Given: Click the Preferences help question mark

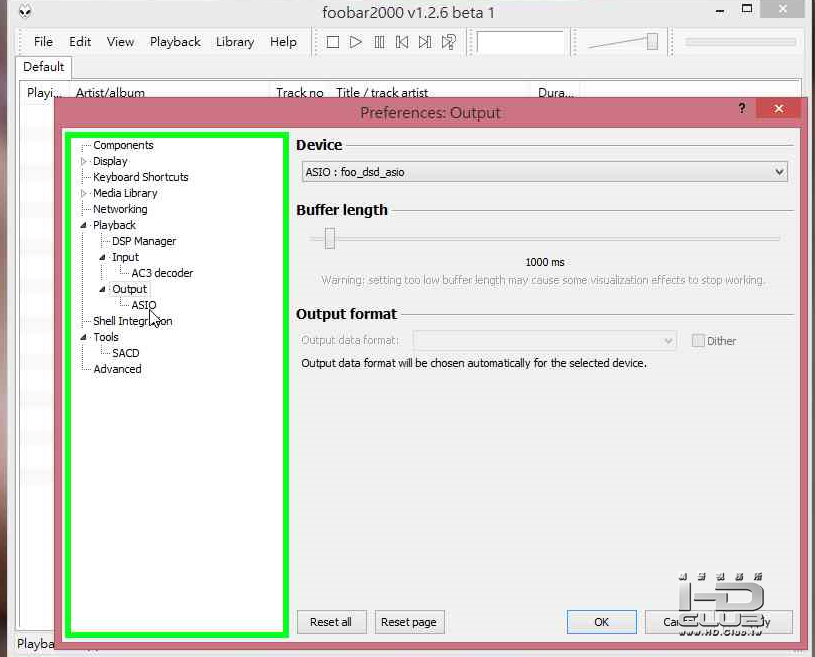Looking at the screenshot, I should (x=742, y=108).
